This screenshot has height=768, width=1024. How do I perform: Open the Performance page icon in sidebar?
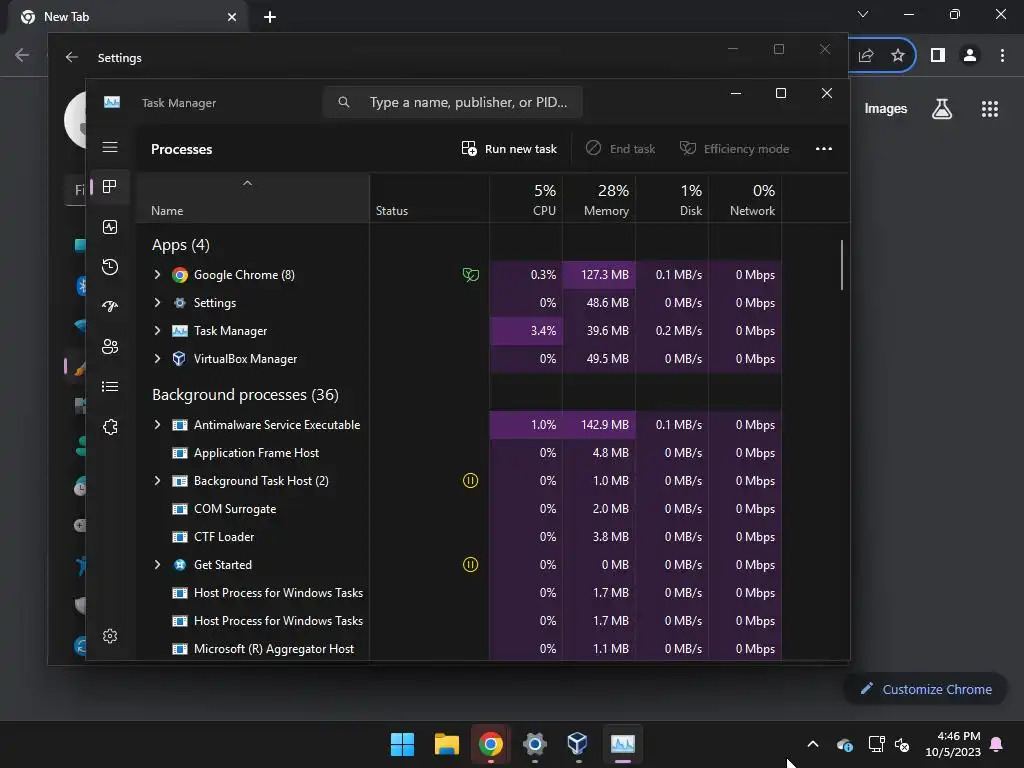click(x=110, y=227)
